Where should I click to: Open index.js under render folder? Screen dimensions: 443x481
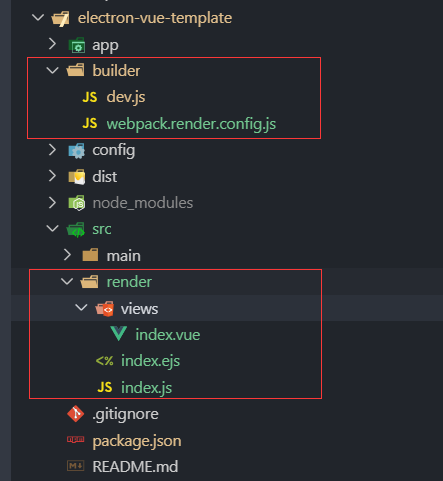coord(146,387)
